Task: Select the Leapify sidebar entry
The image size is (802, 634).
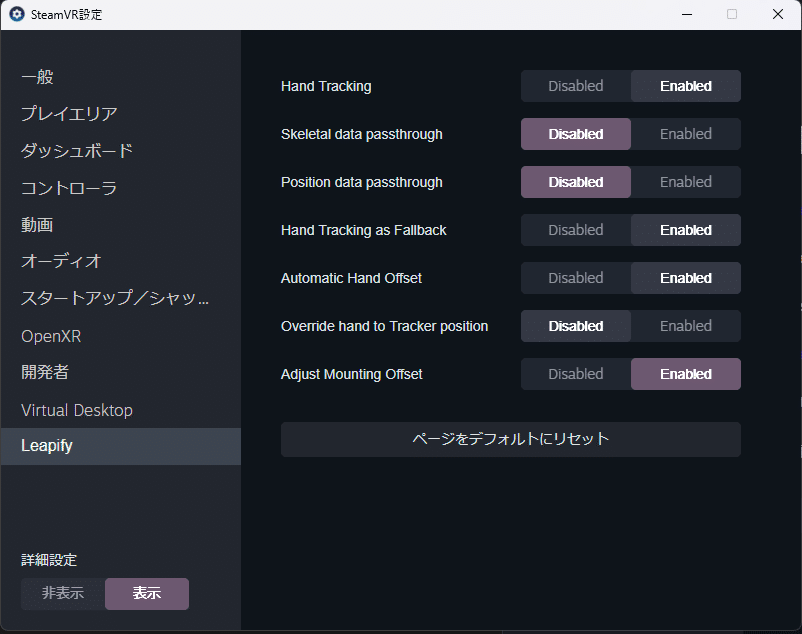Action: point(121,446)
